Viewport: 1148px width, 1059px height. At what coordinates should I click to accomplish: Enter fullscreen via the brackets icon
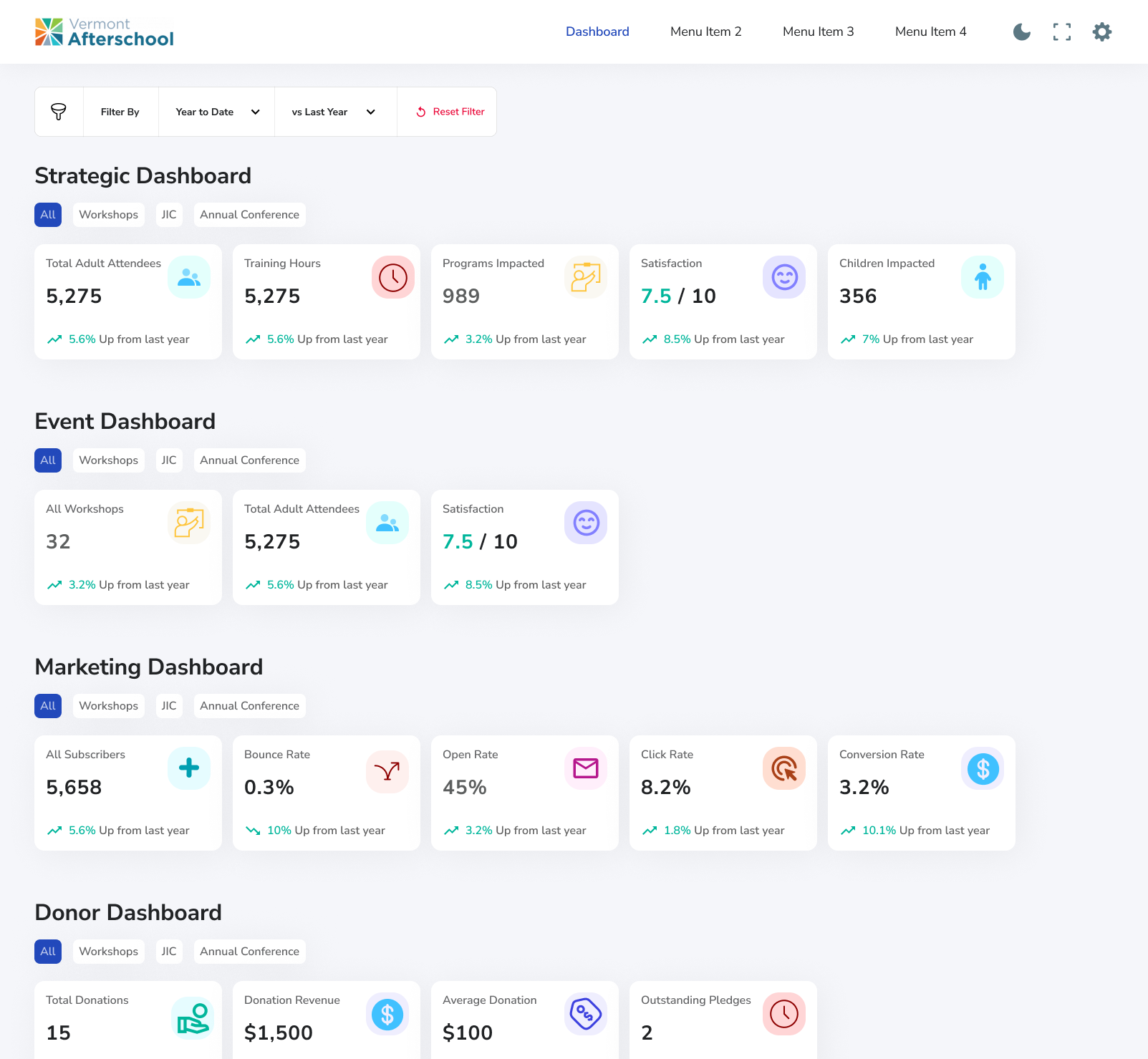pos(1062,32)
